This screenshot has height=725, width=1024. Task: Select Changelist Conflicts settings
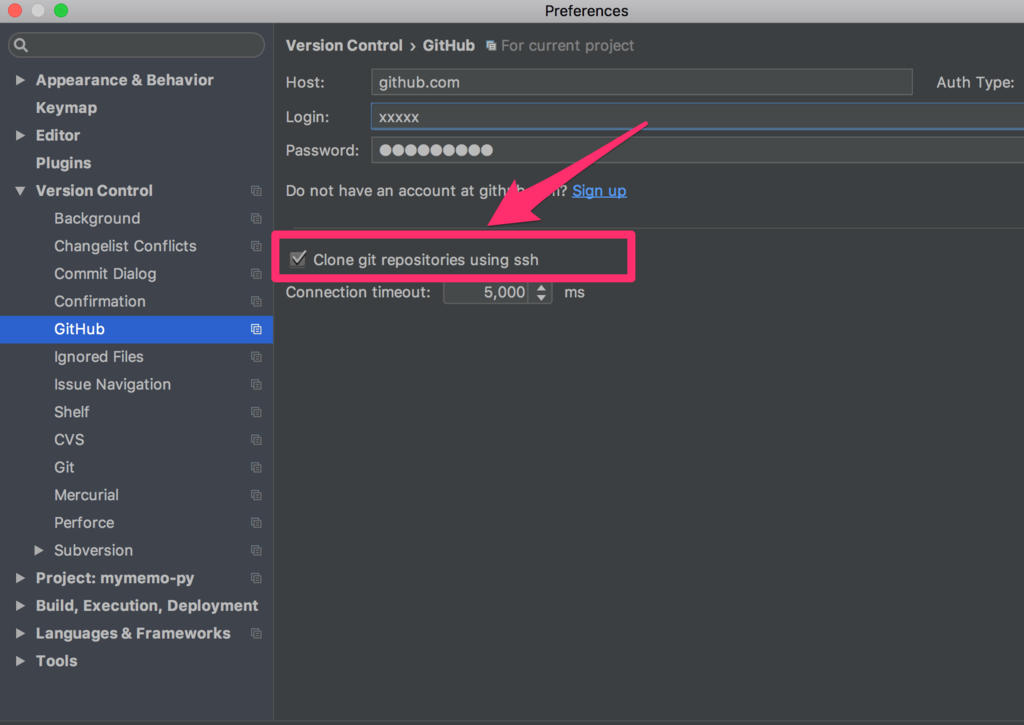(125, 246)
